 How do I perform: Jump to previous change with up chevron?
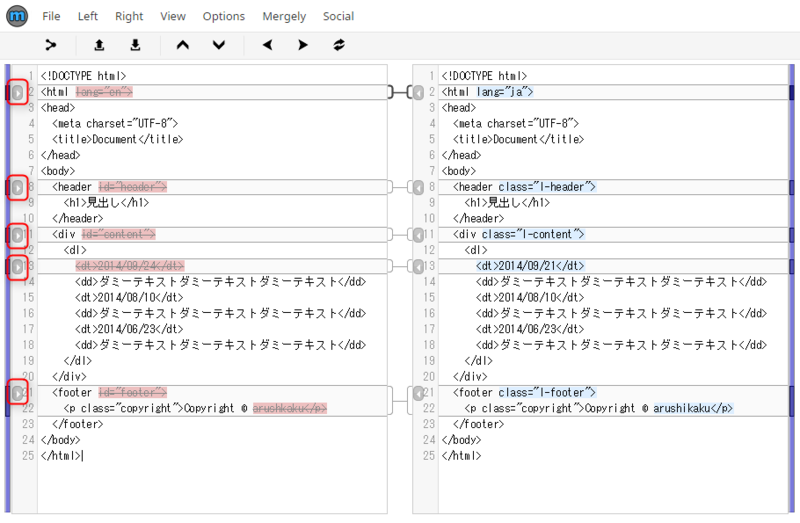coord(183,45)
